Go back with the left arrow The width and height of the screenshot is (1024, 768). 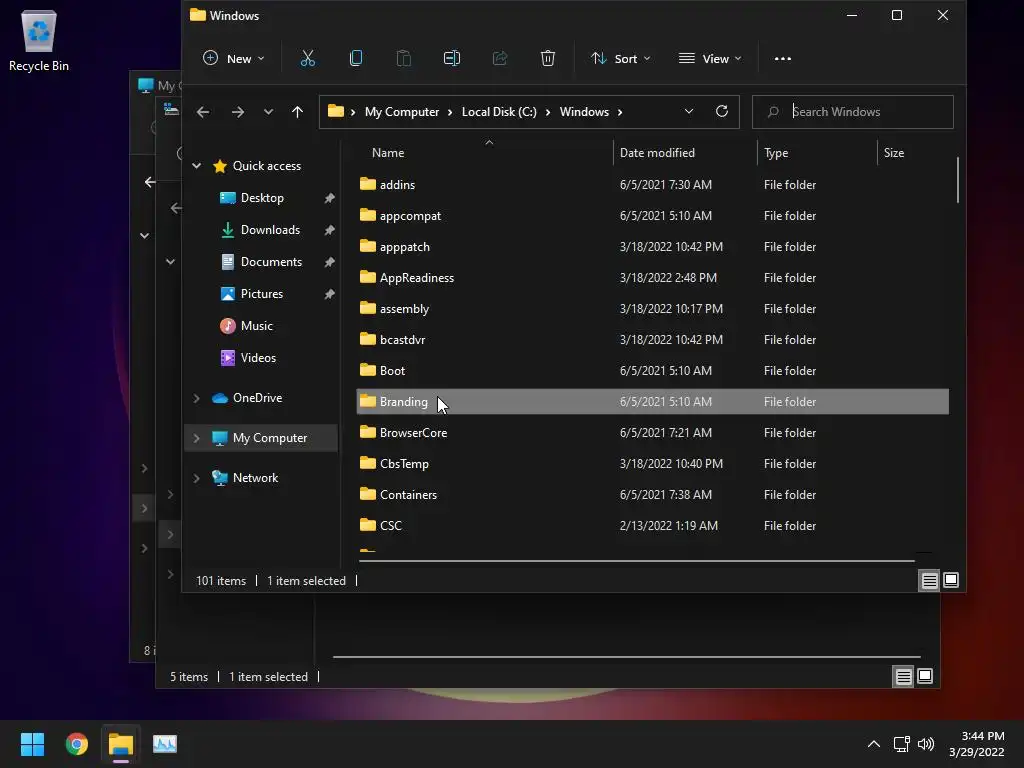point(203,112)
